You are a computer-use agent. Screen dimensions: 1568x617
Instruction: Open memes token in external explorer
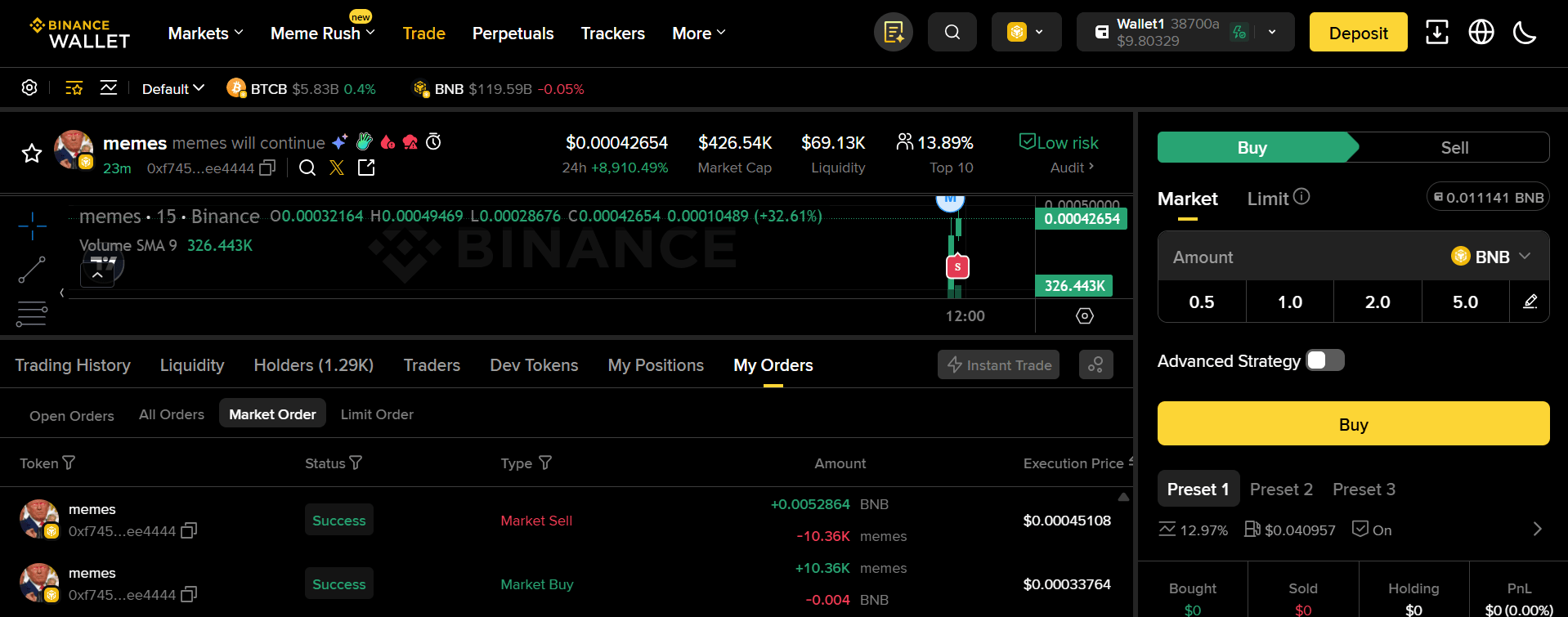tap(366, 168)
